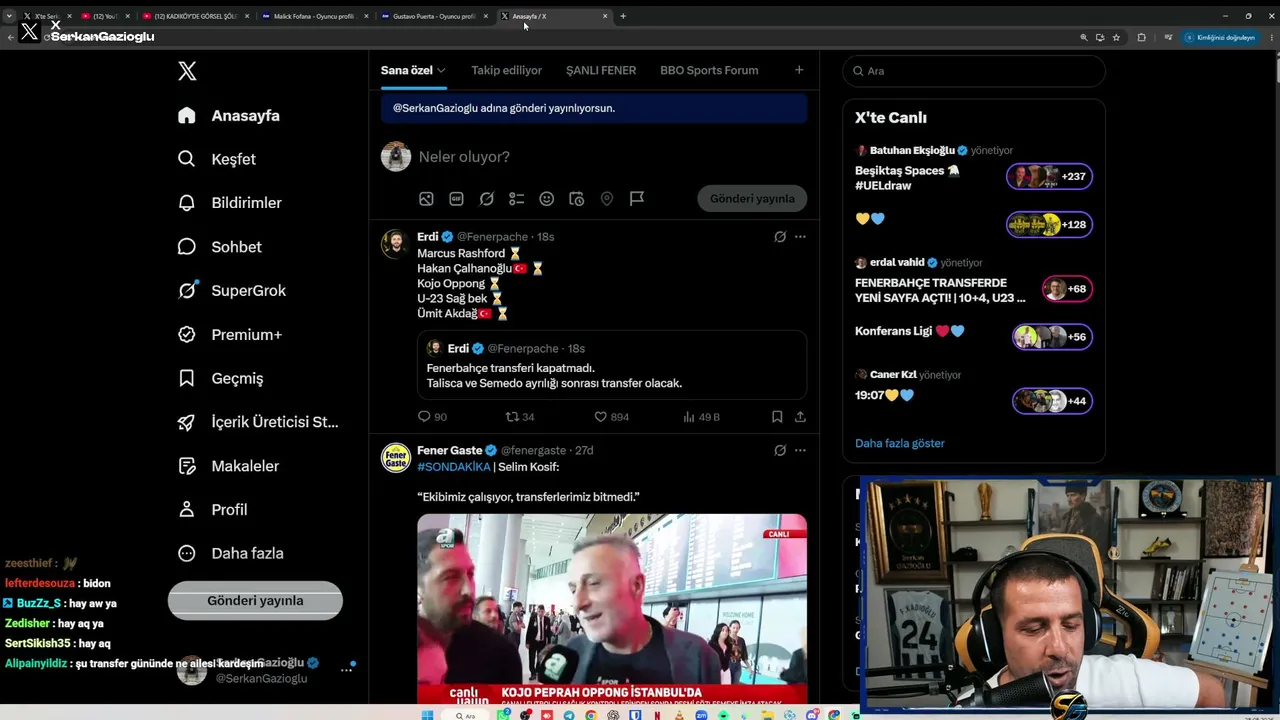Switch to Malick Fofana browser tab
1280x720 pixels.
tap(313, 16)
